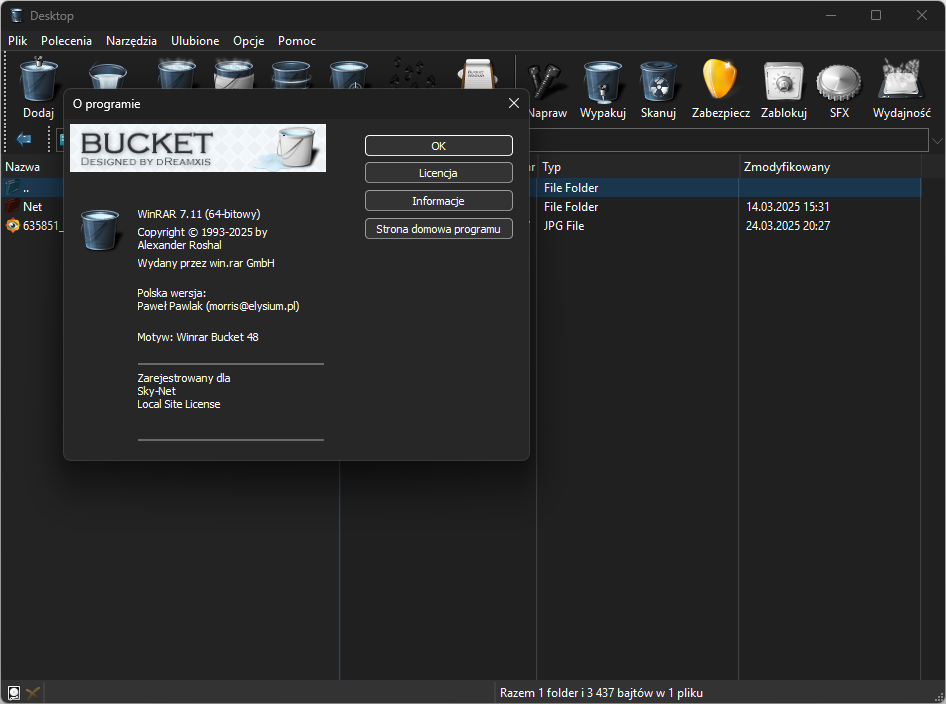Open the Ulubione menu
The image size is (946, 704).
[x=195, y=41]
